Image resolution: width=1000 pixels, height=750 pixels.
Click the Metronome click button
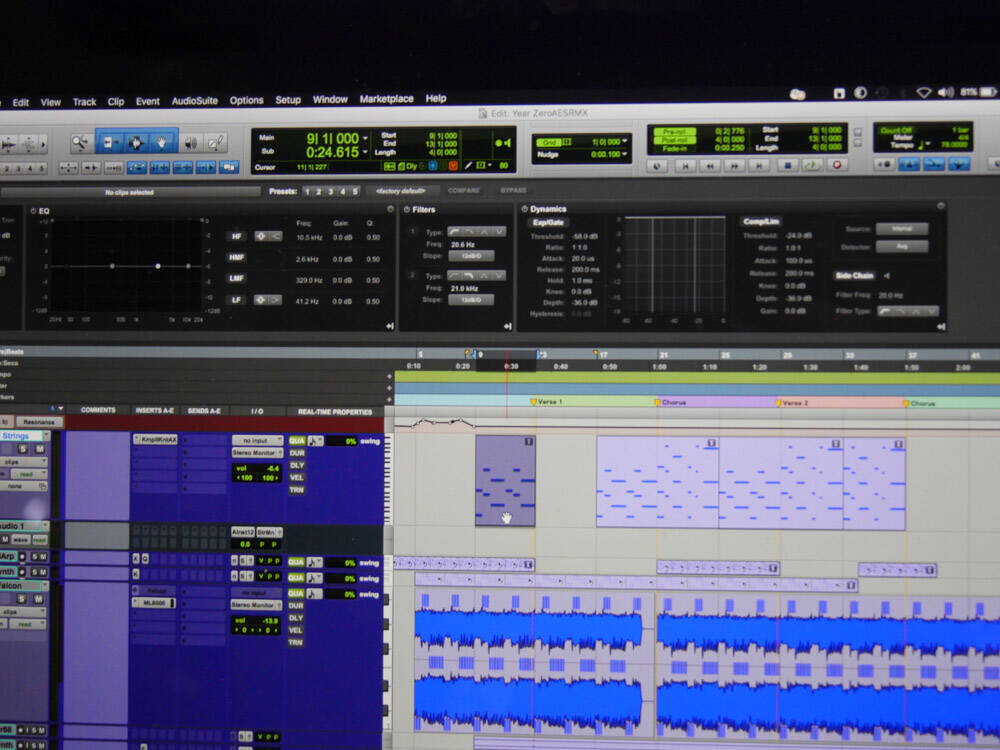pyautogui.click(x=909, y=165)
